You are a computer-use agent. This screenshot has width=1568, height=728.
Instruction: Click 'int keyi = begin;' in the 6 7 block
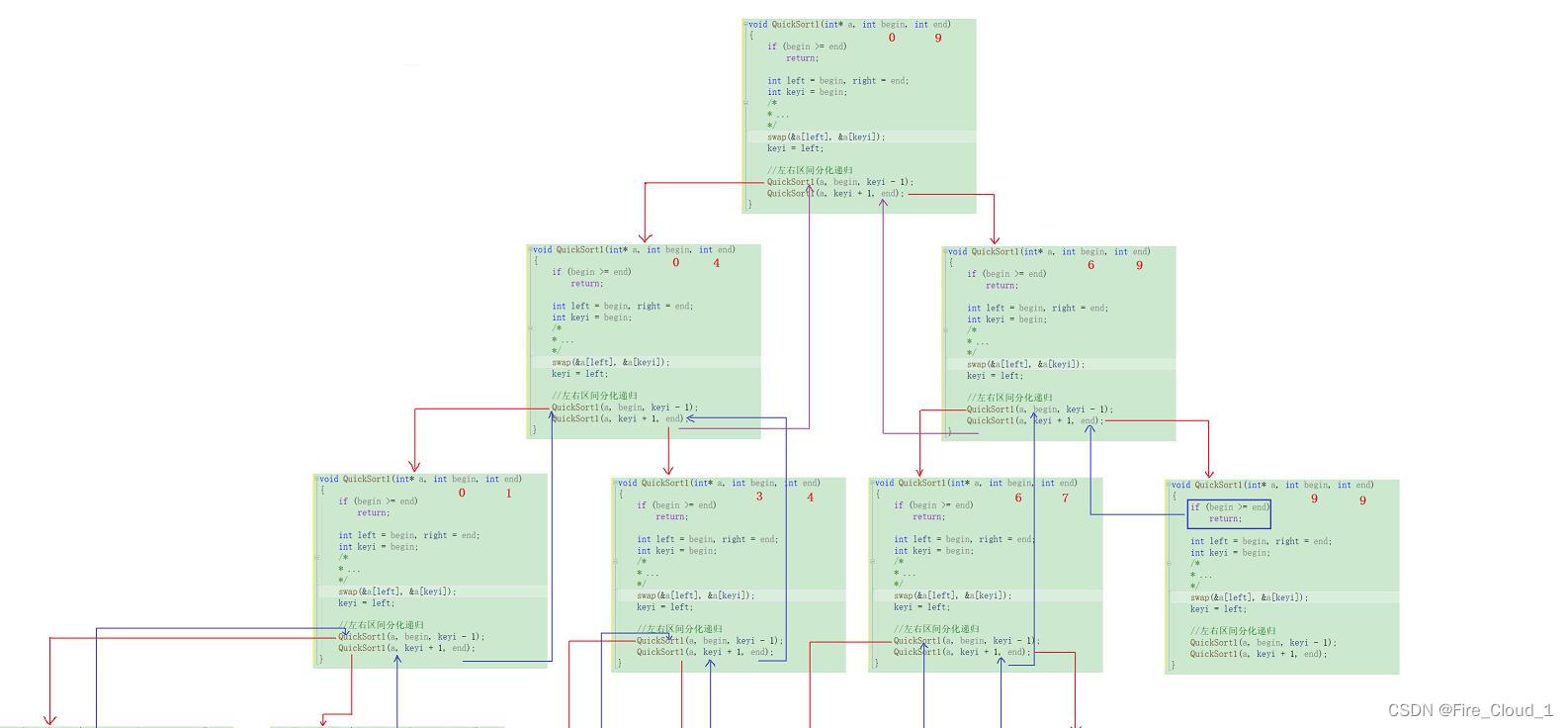point(933,551)
